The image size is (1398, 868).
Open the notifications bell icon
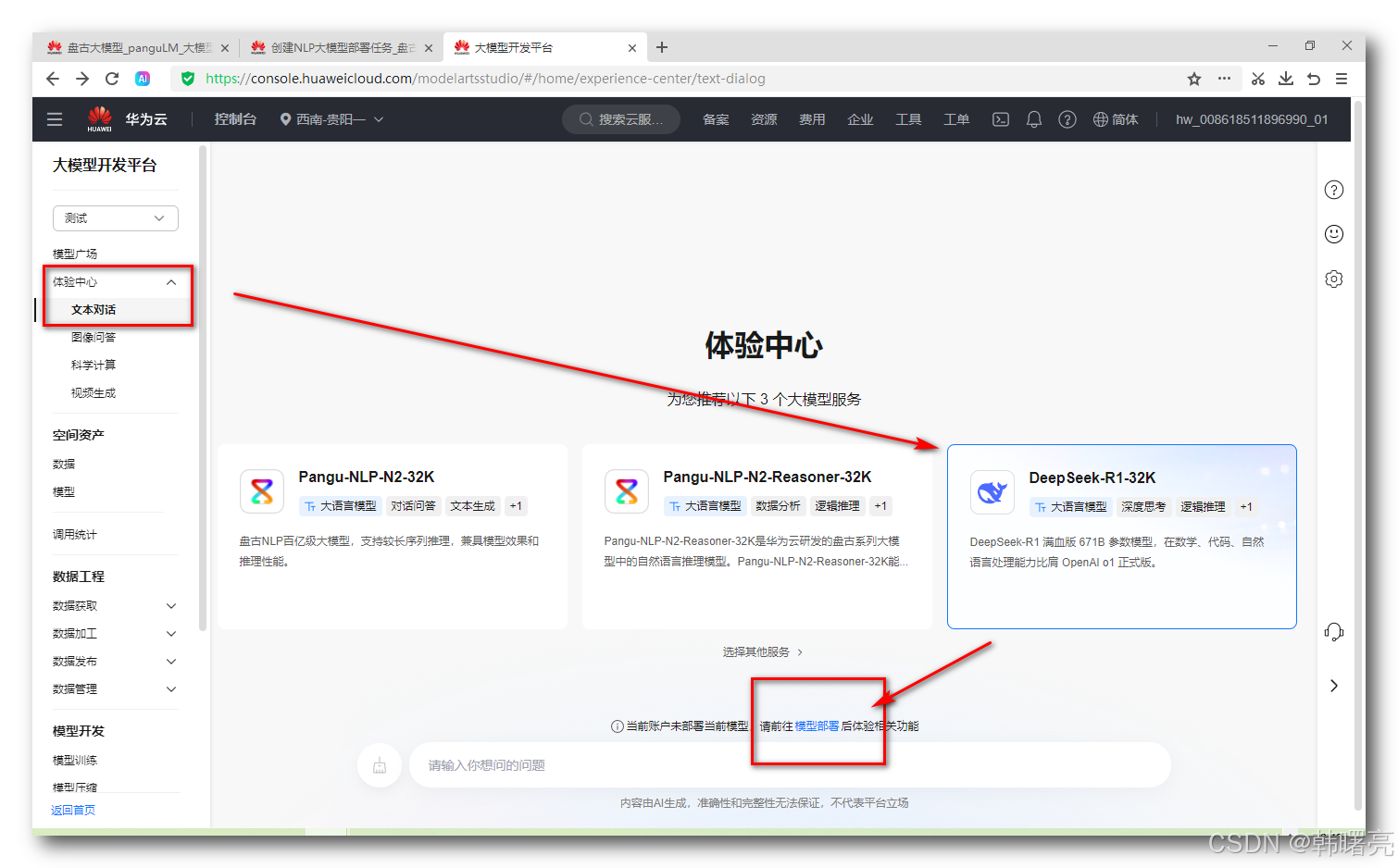(x=1034, y=119)
